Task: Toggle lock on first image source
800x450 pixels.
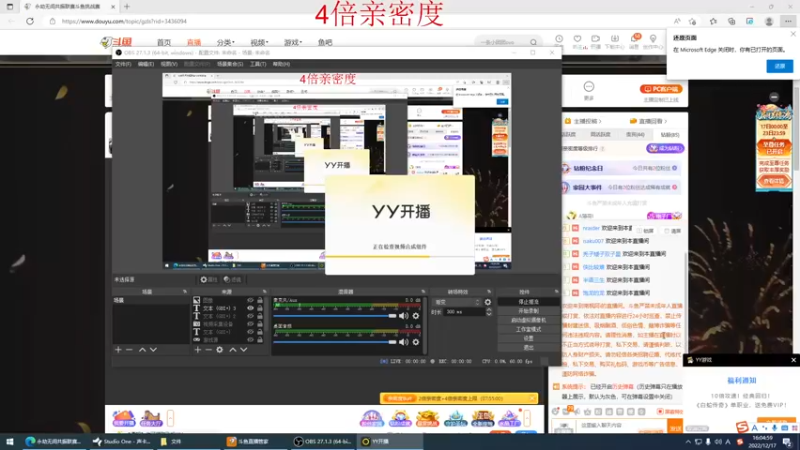Action: tap(260, 301)
